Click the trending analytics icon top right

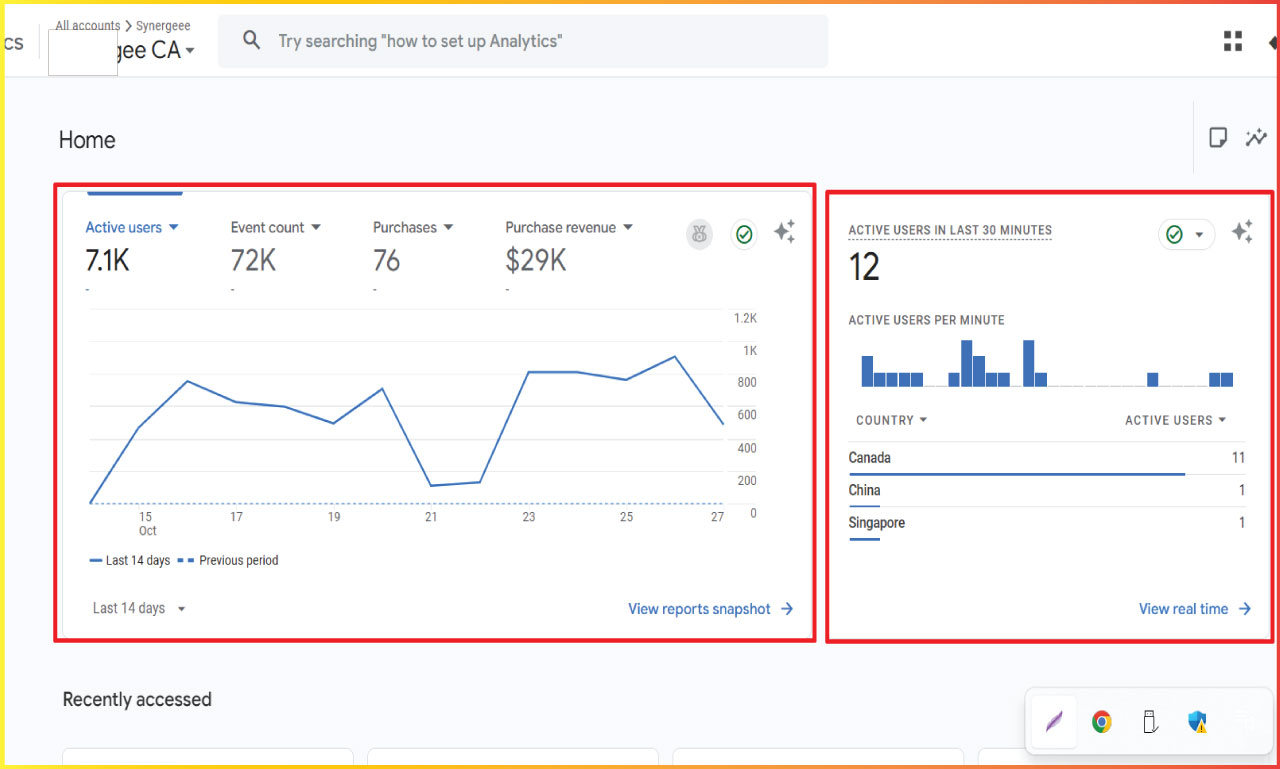[x=1257, y=137]
